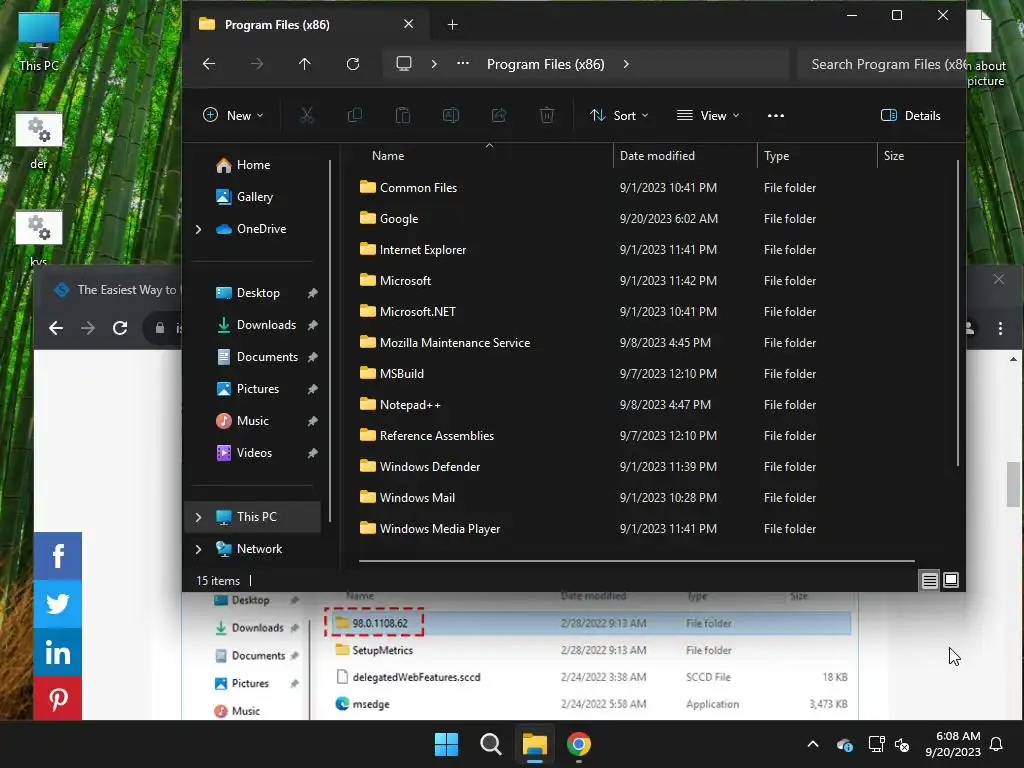Click Program Files (x86) breadcrumb
This screenshot has width=1024, height=768.
pos(545,64)
